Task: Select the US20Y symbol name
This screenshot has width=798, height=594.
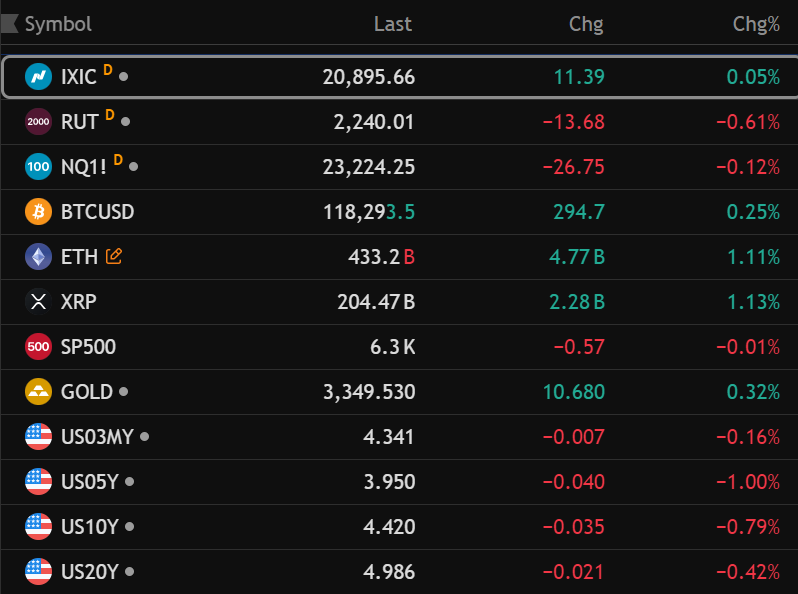Action: click(x=90, y=572)
